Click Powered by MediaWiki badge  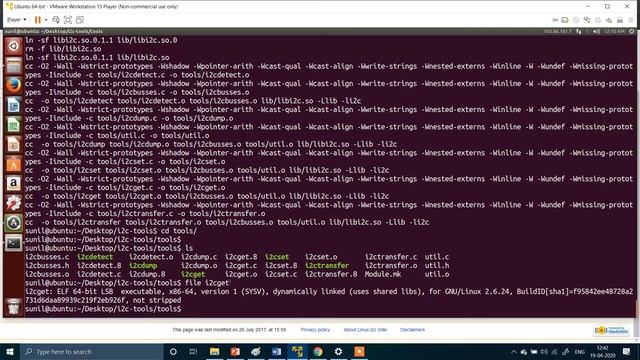coord(612,330)
